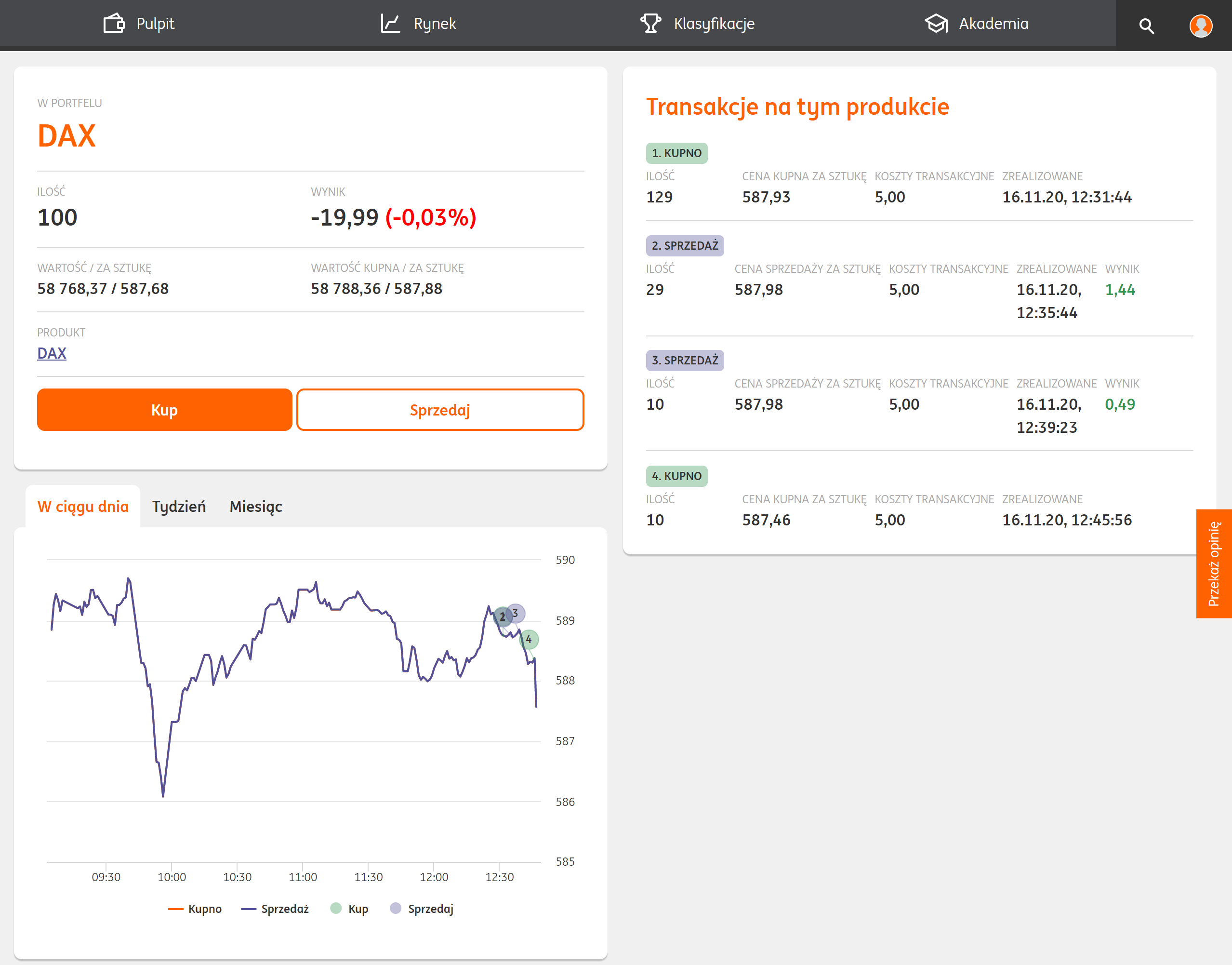Click the 3. SPRZEDAŻ transaction badge
The height and width of the screenshot is (965, 1232).
[685, 361]
